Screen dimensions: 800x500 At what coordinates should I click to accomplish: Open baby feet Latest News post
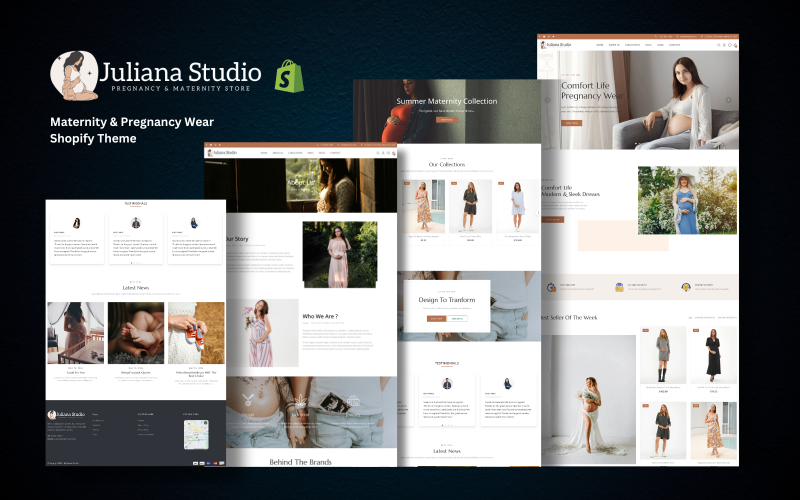136,333
